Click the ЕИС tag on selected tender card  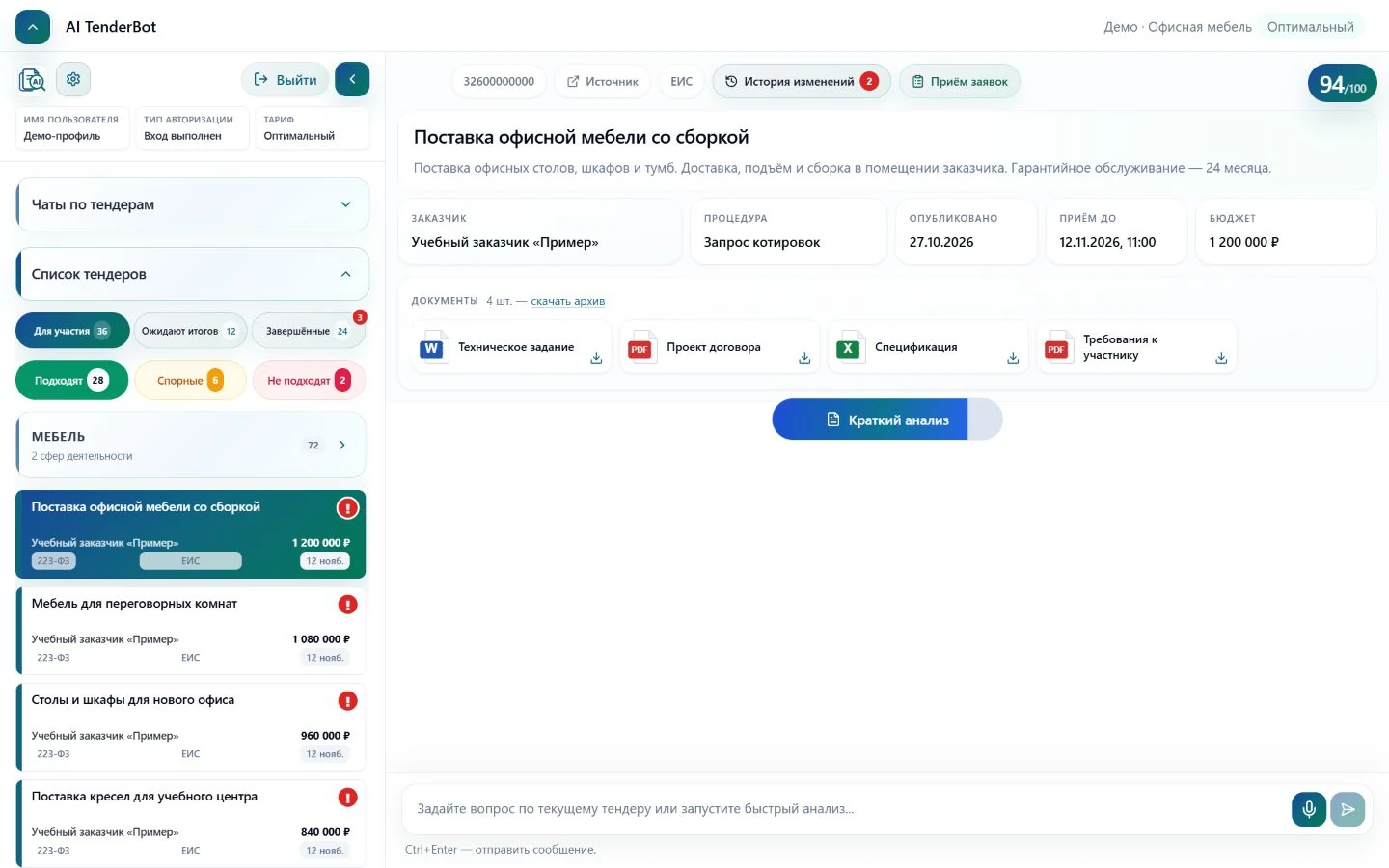click(x=191, y=561)
